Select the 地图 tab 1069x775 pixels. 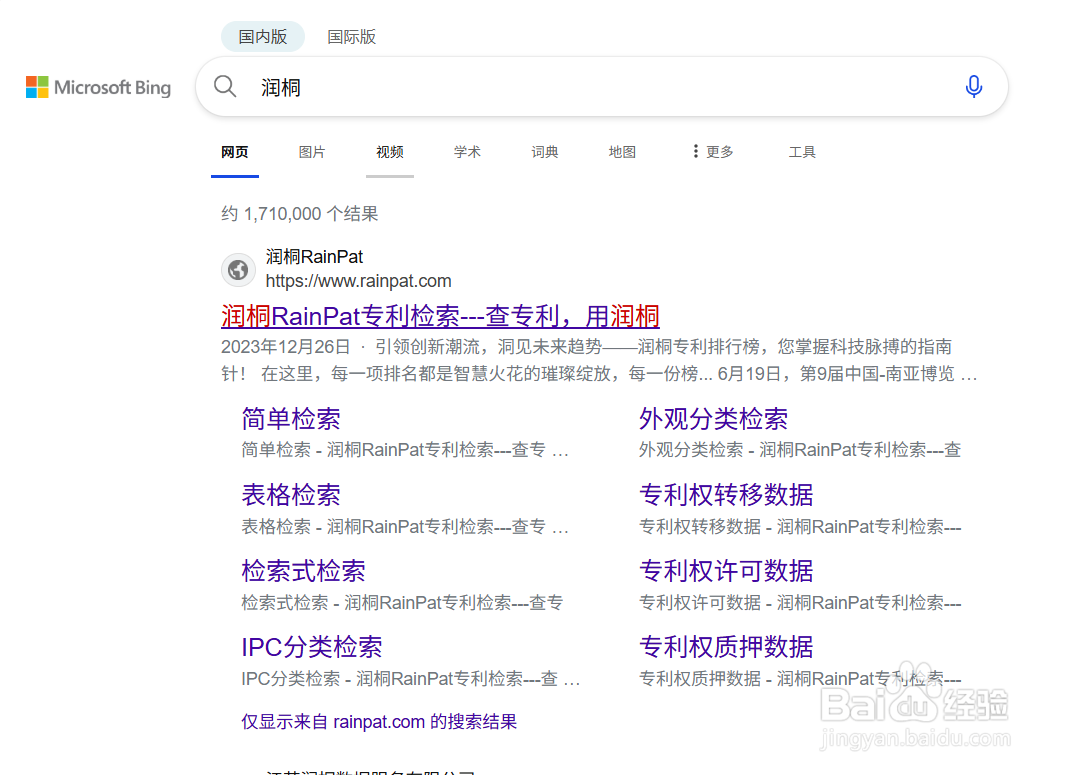coord(622,152)
